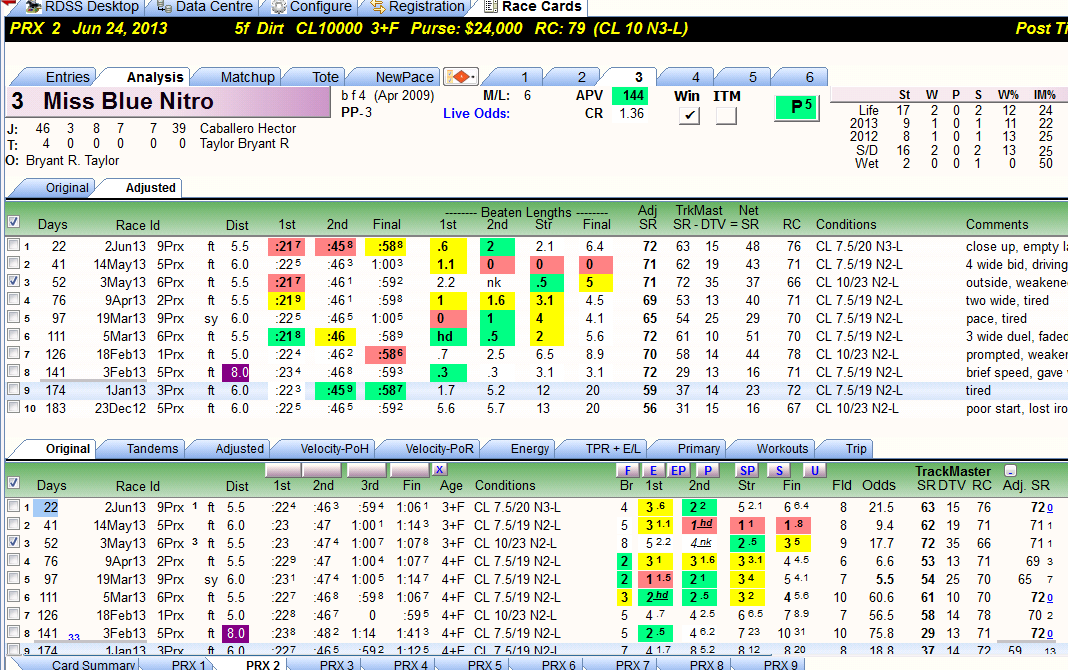This screenshot has height=670, width=1068.
Task: Click the blank button above the Fin column
Action: [x=410, y=470]
